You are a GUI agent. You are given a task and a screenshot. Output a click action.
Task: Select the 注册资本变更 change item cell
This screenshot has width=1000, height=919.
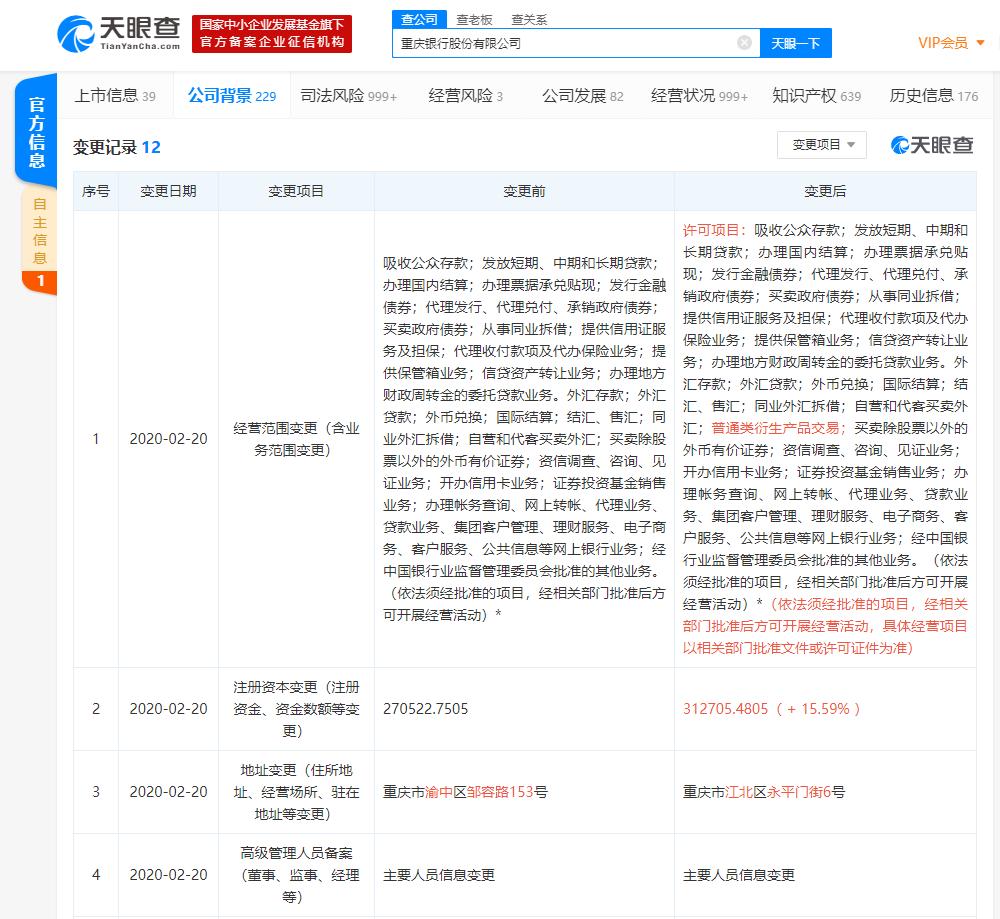296,709
